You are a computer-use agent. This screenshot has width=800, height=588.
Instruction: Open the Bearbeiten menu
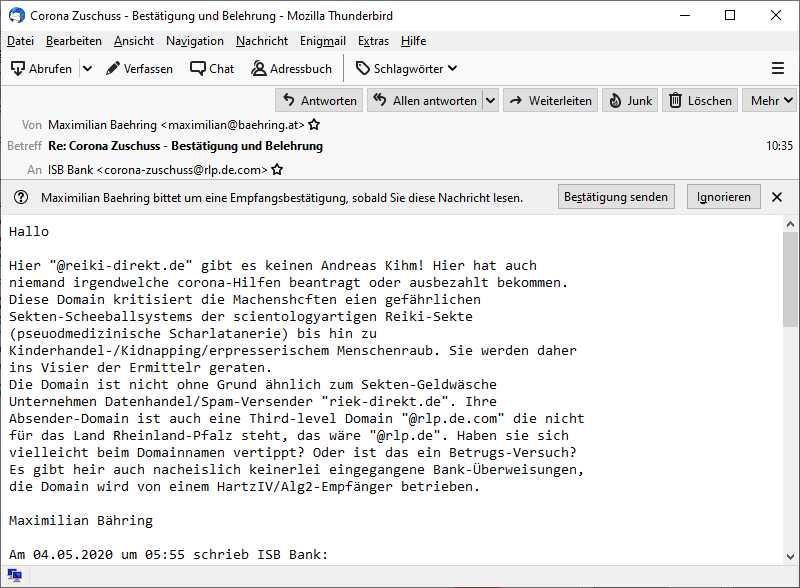click(73, 41)
